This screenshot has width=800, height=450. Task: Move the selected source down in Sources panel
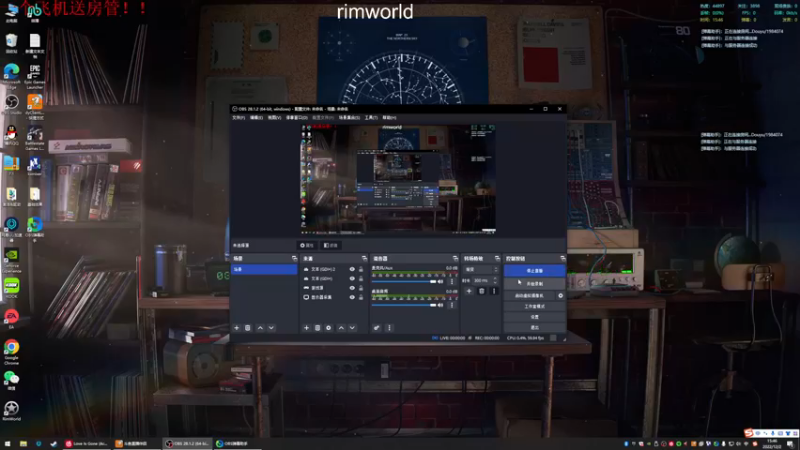(x=352, y=328)
